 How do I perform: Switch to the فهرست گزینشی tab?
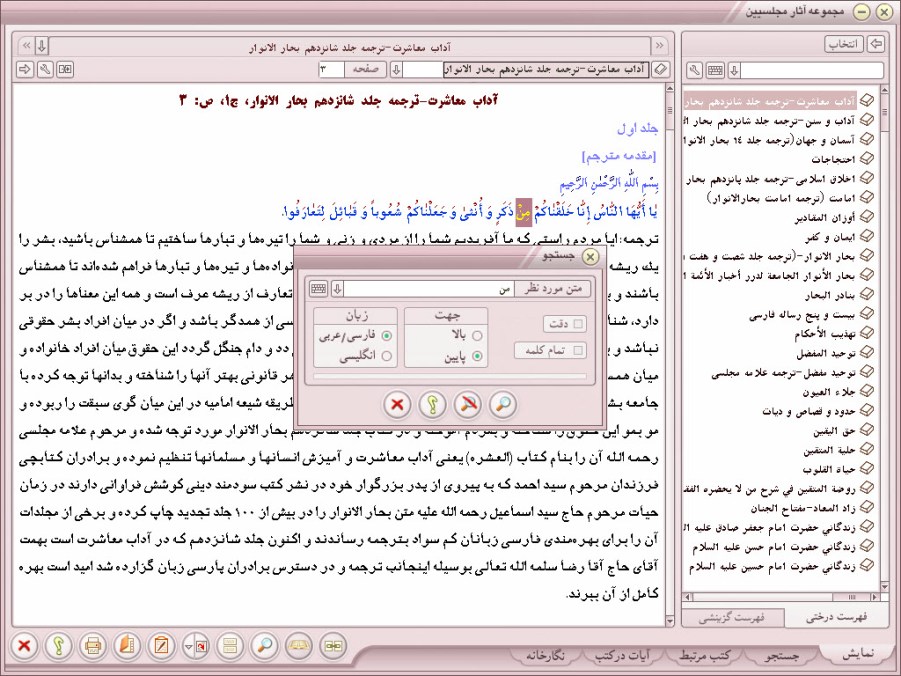click(732, 618)
